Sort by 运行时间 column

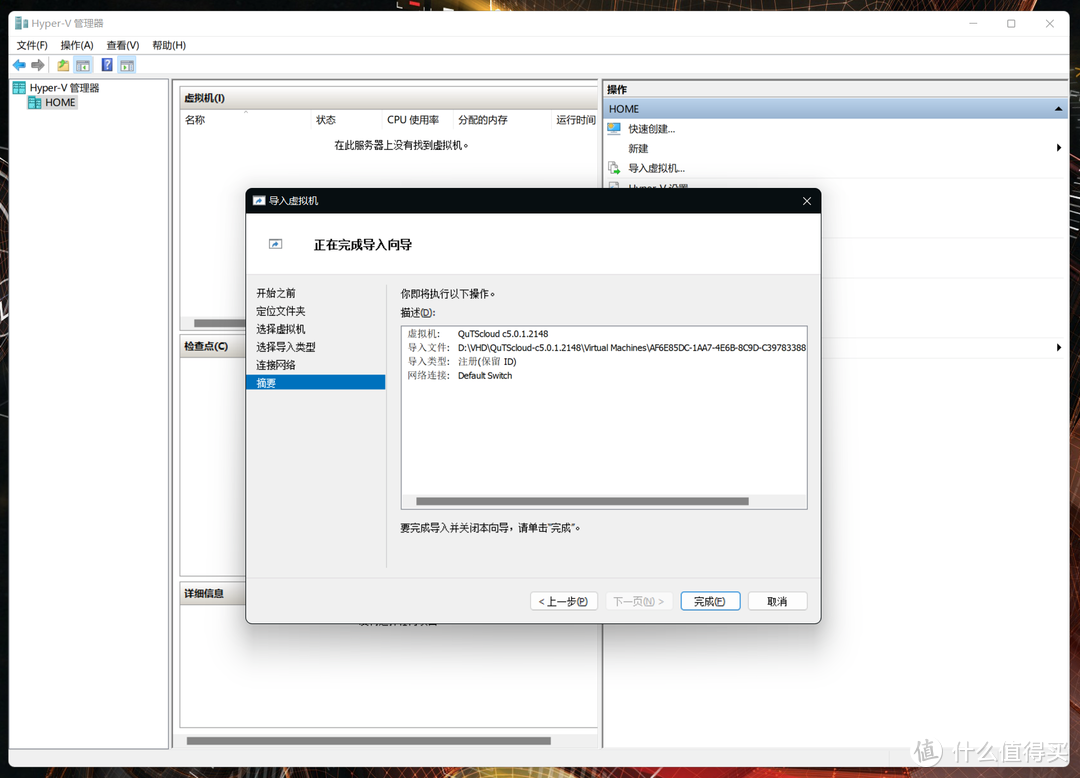coord(575,120)
